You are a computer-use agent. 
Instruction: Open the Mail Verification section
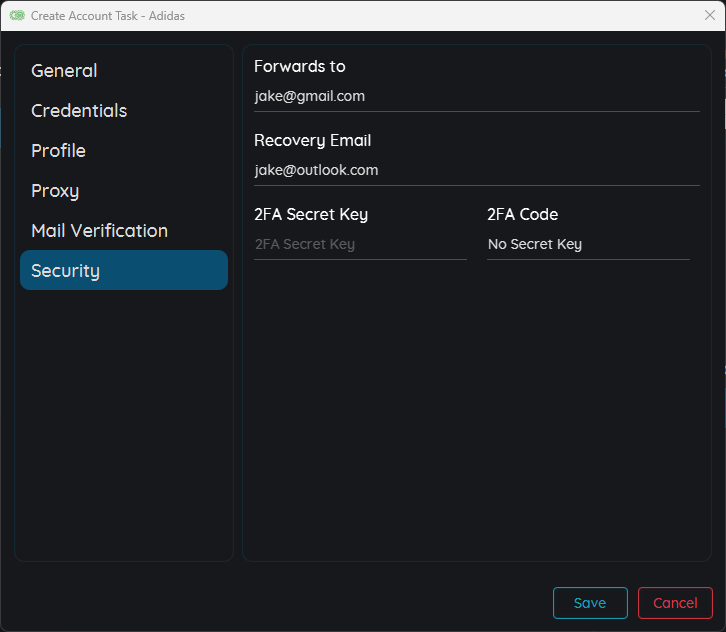click(x=99, y=231)
